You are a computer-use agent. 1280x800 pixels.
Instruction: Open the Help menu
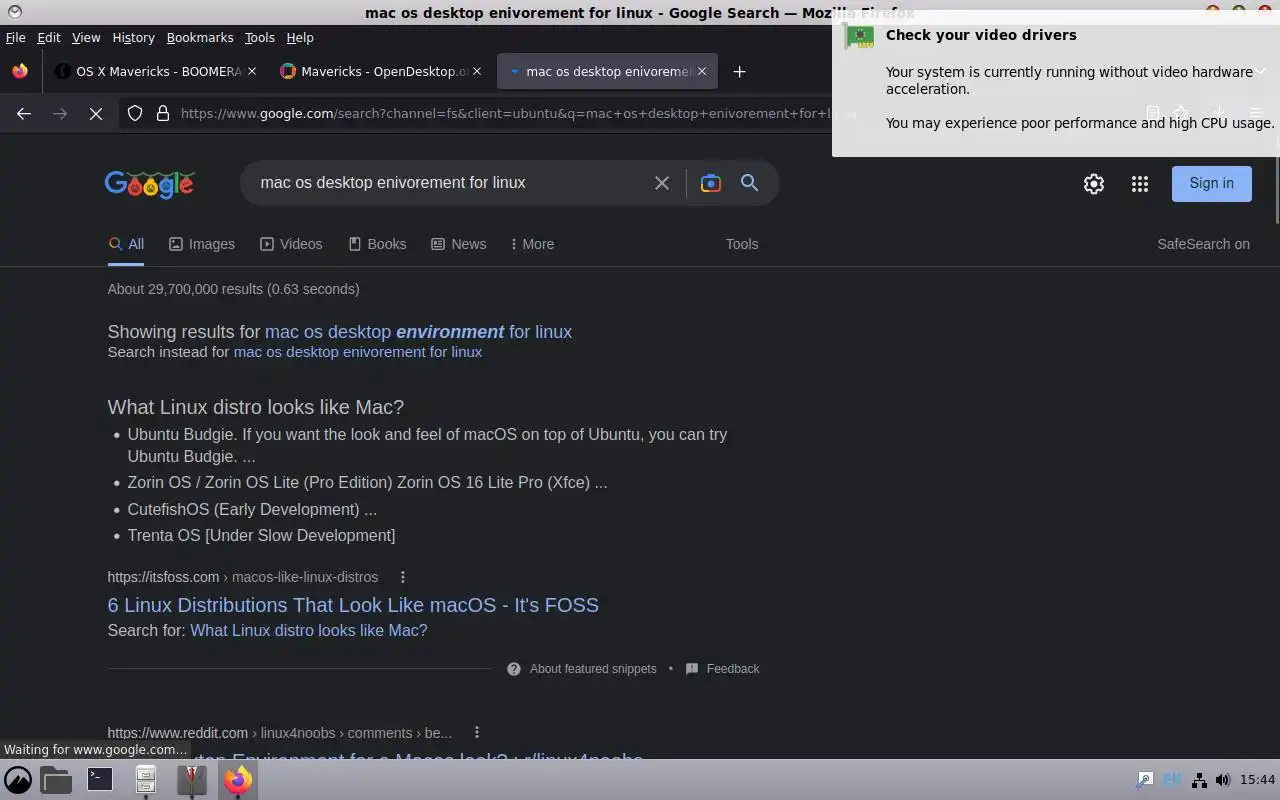click(300, 37)
